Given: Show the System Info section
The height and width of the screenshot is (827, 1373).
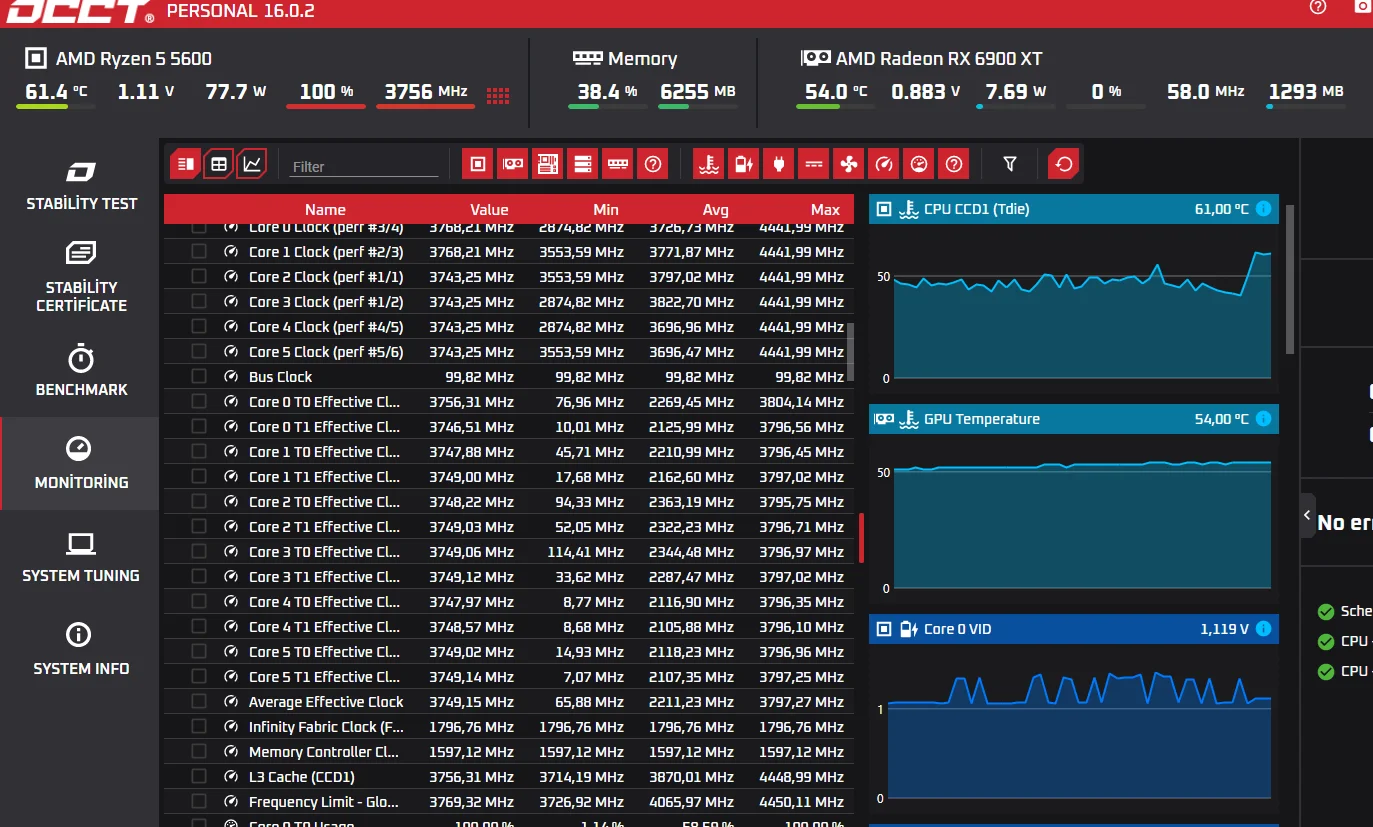Looking at the screenshot, I should click(81, 650).
